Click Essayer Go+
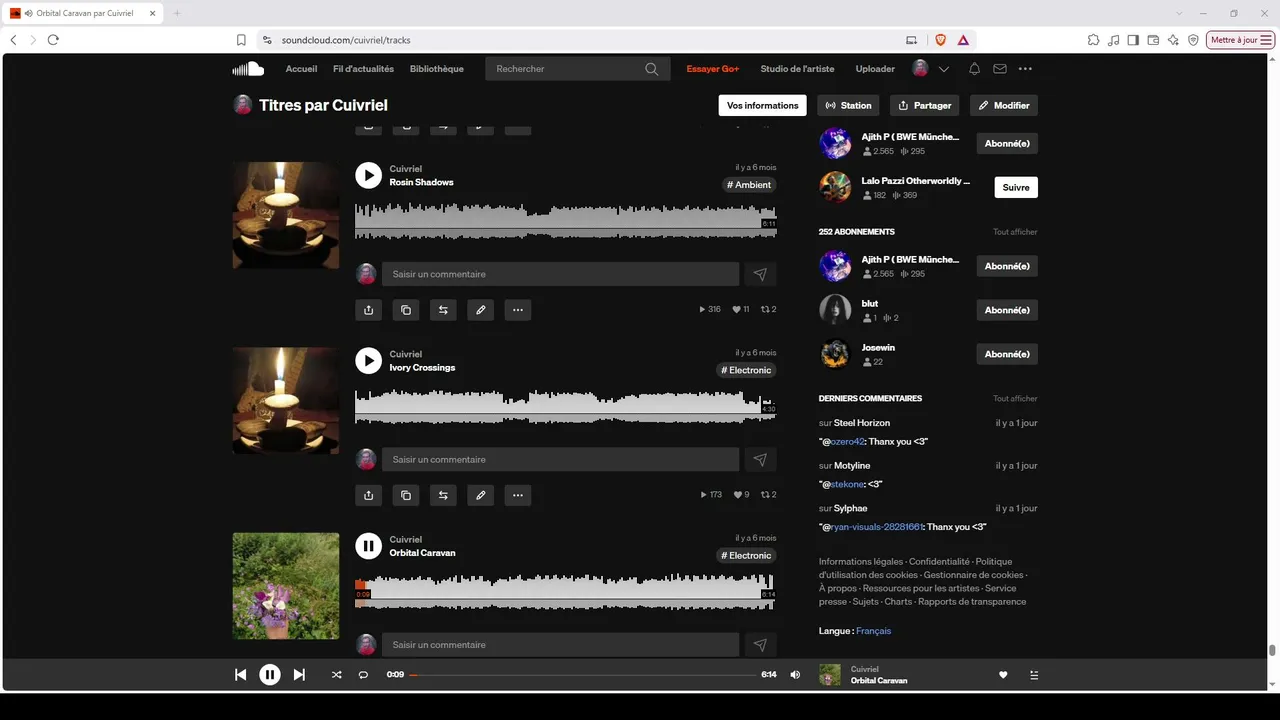1280x720 pixels. pos(713,69)
